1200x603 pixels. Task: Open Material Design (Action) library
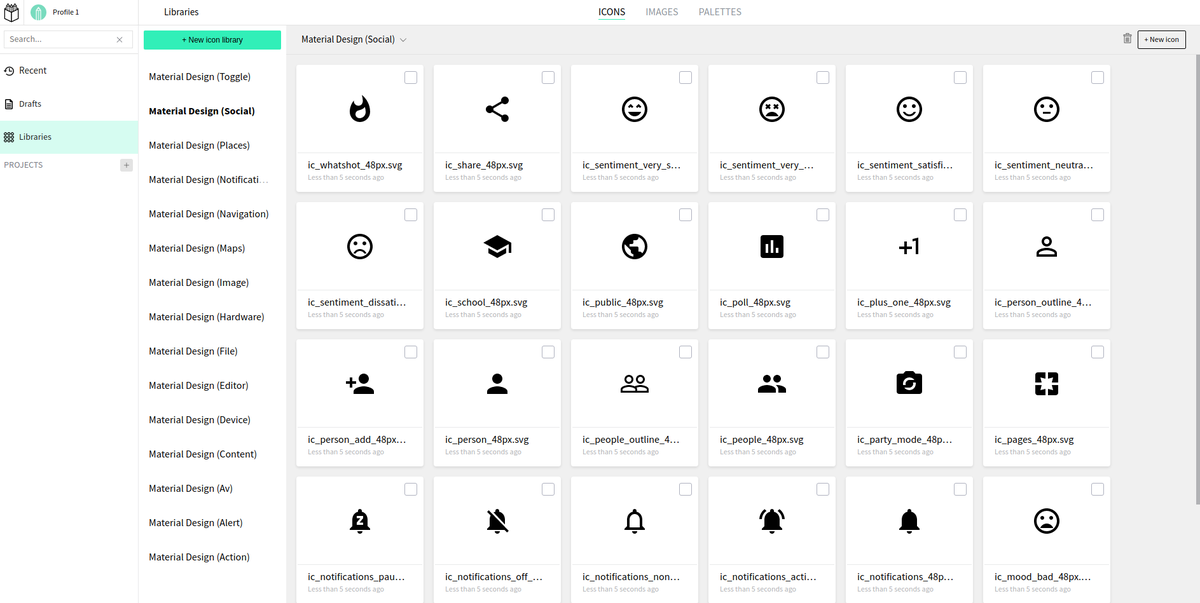tap(199, 558)
